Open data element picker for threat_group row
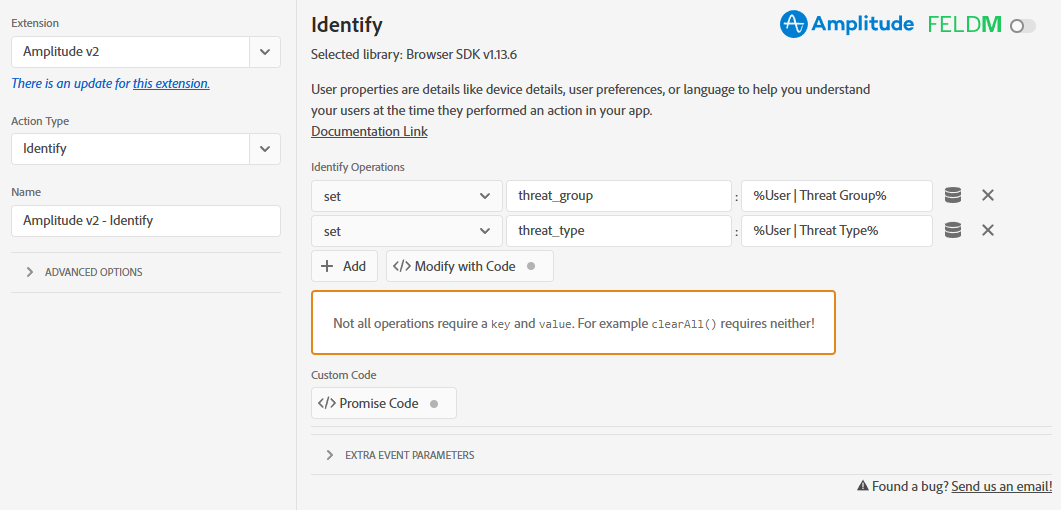The height and width of the screenshot is (510, 1061). point(953,195)
